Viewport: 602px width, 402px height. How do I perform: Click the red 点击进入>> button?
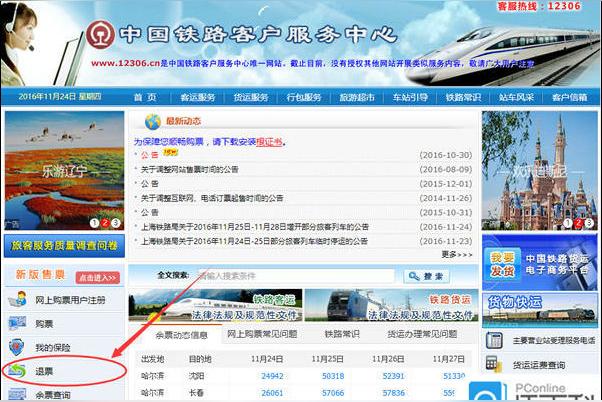97,276
